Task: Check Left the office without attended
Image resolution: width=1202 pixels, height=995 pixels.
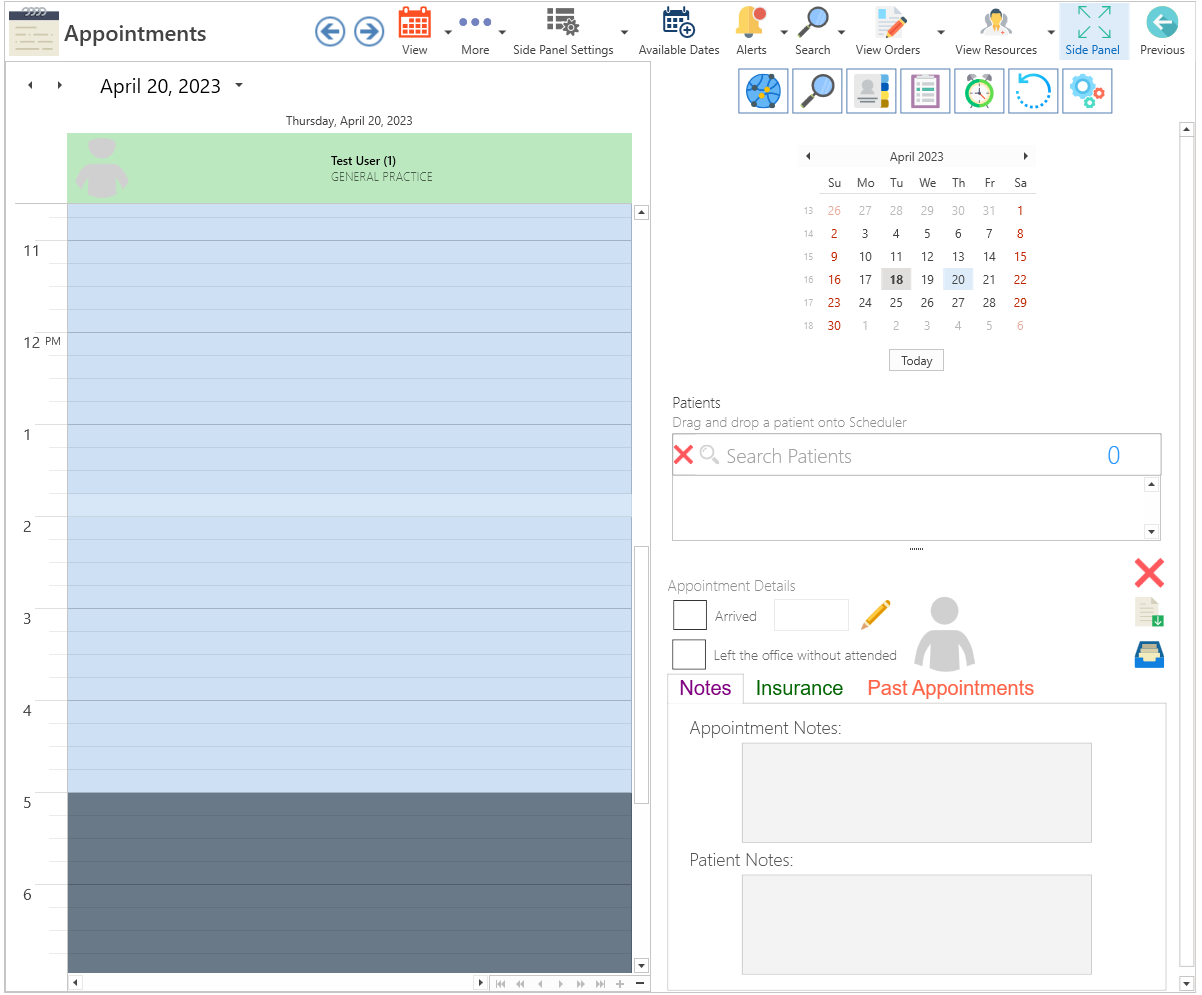Action: tap(690, 655)
